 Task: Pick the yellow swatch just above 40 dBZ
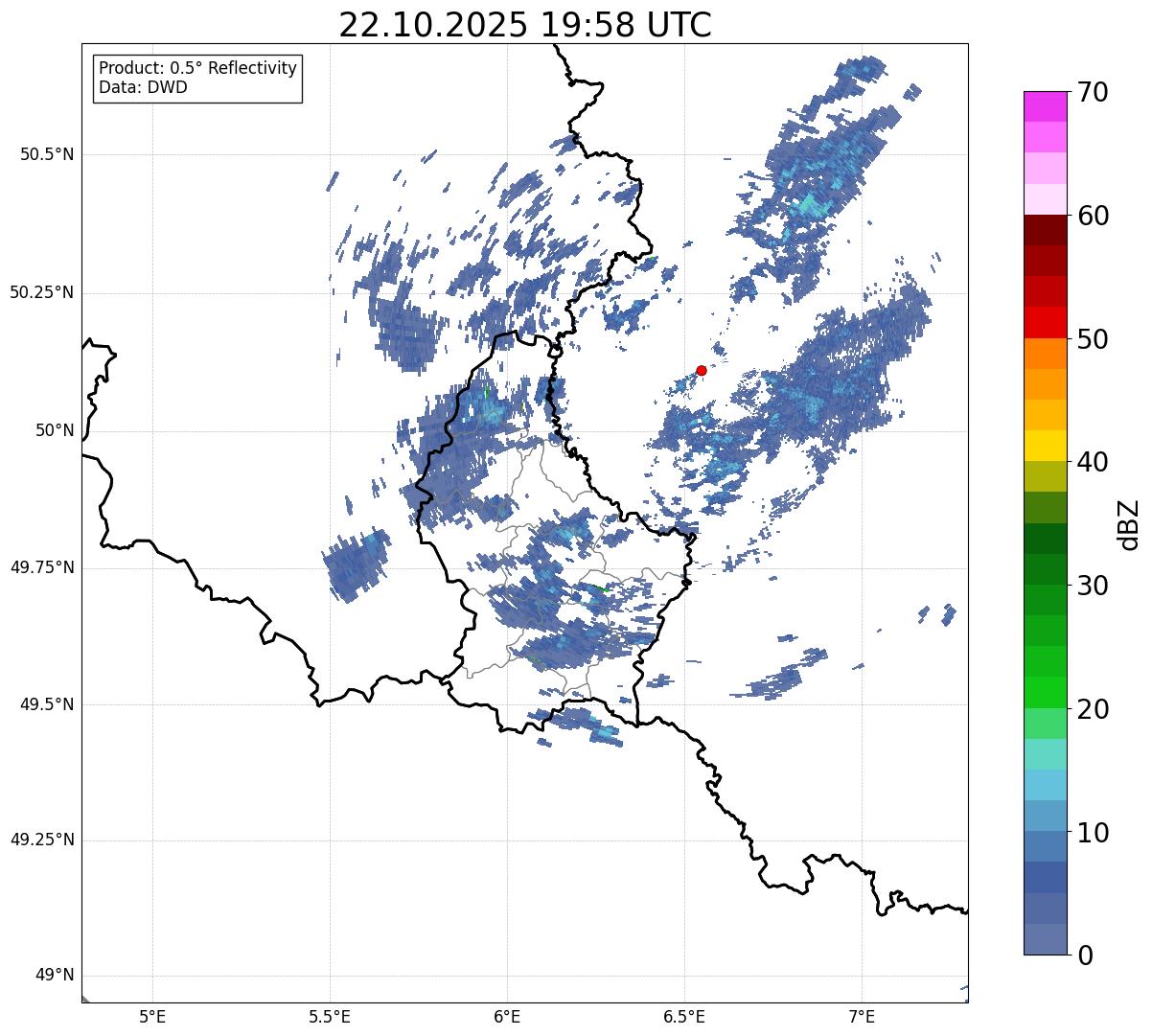click(x=1046, y=447)
